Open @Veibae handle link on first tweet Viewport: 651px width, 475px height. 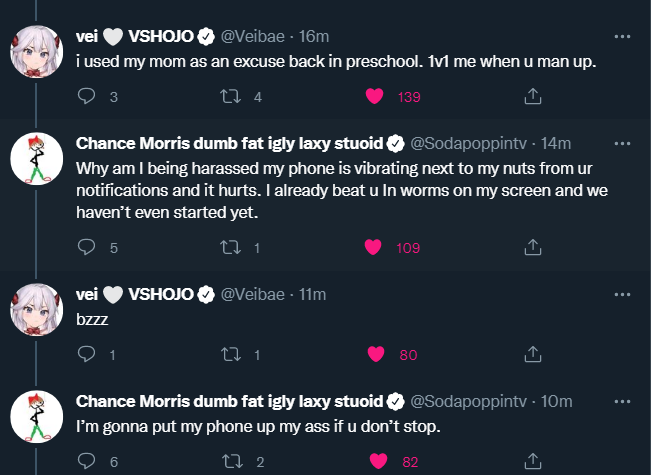252,36
